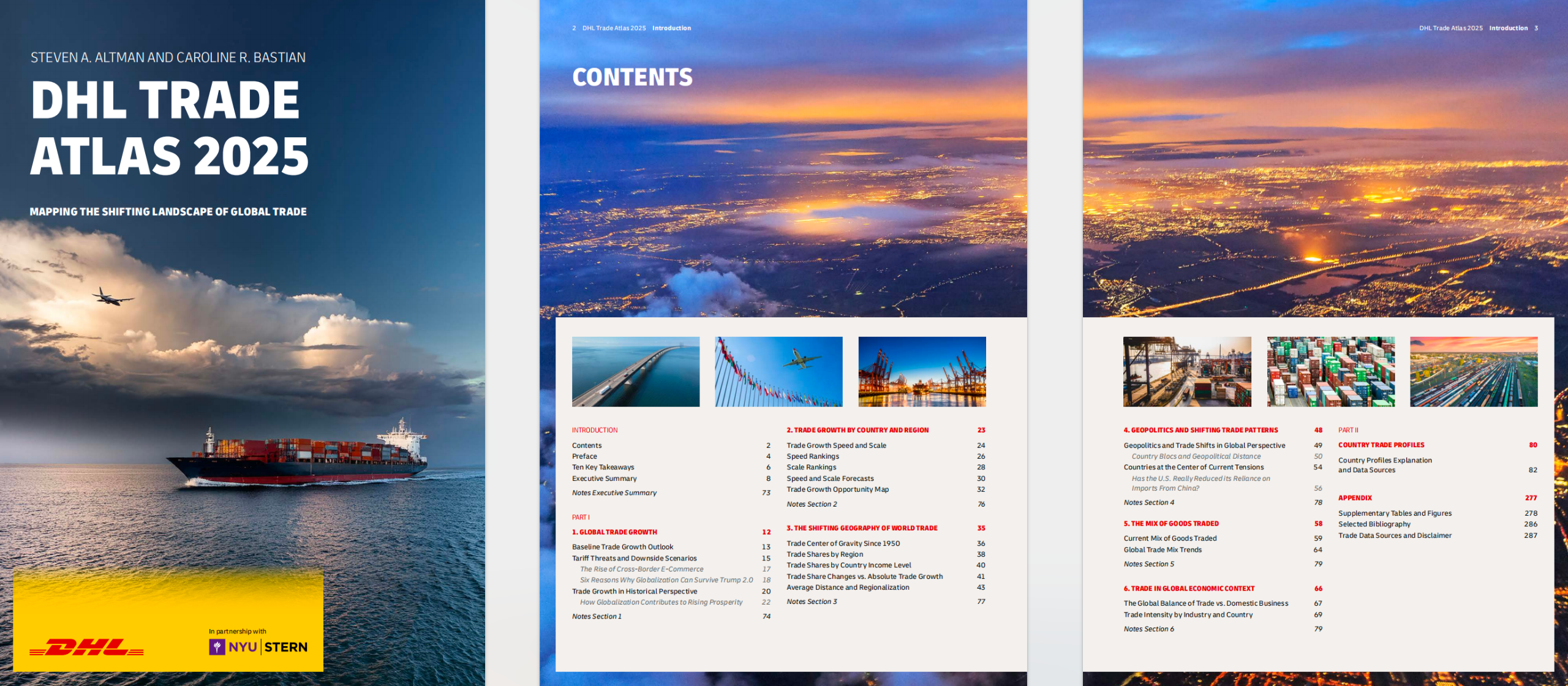
Task: Open Notes Section 2
Action: coord(886,504)
